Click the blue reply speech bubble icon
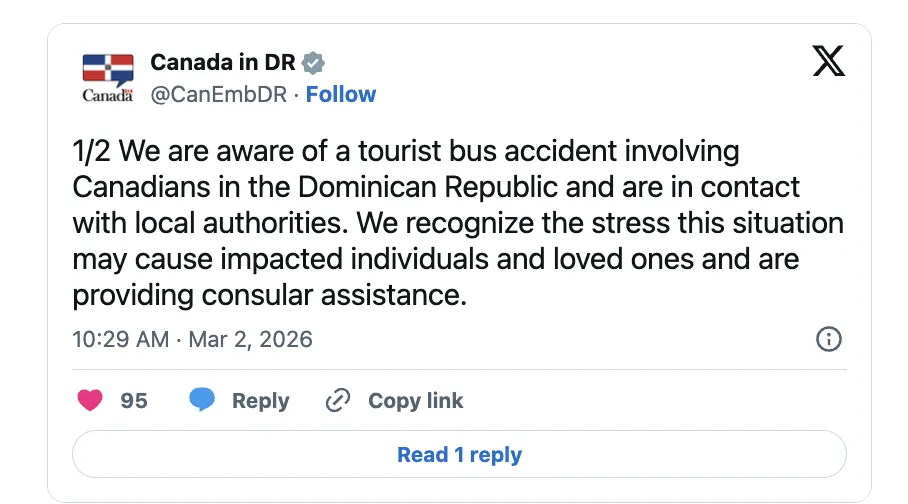 click(x=202, y=401)
